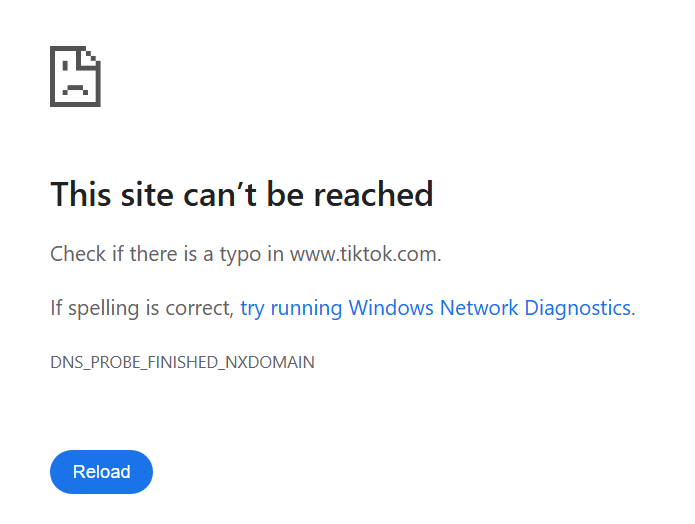
Task: Click "try running" at the link start
Action: coord(291,308)
